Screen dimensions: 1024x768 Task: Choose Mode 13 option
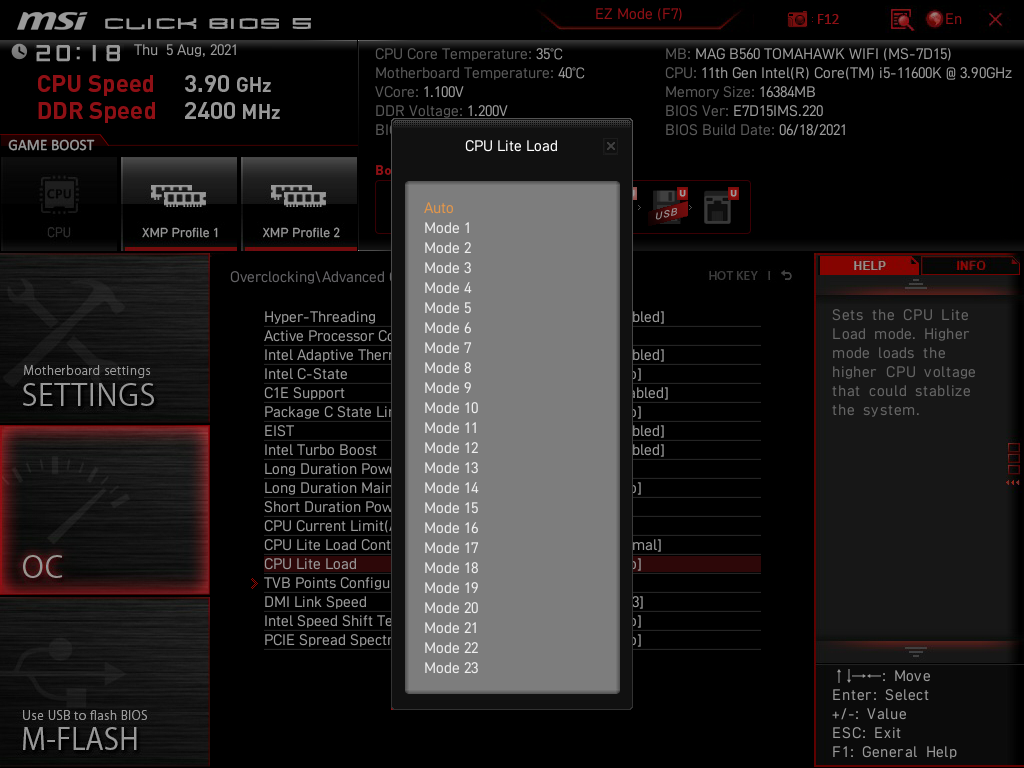(451, 468)
